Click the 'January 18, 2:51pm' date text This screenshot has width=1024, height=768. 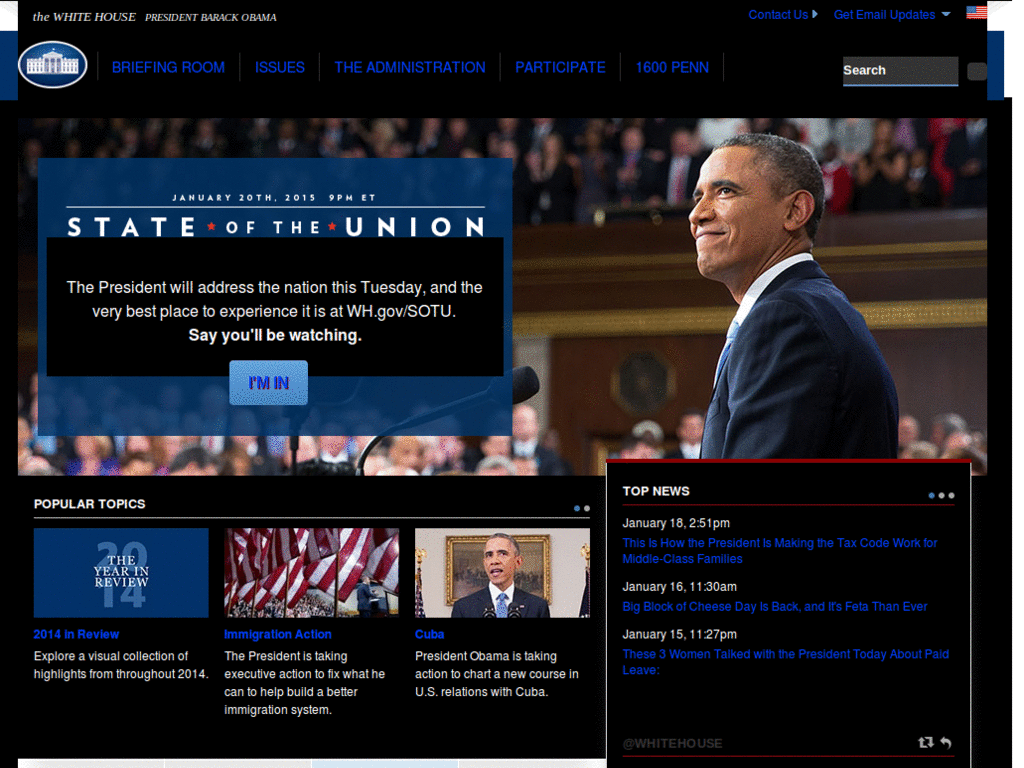click(x=676, y=523)
